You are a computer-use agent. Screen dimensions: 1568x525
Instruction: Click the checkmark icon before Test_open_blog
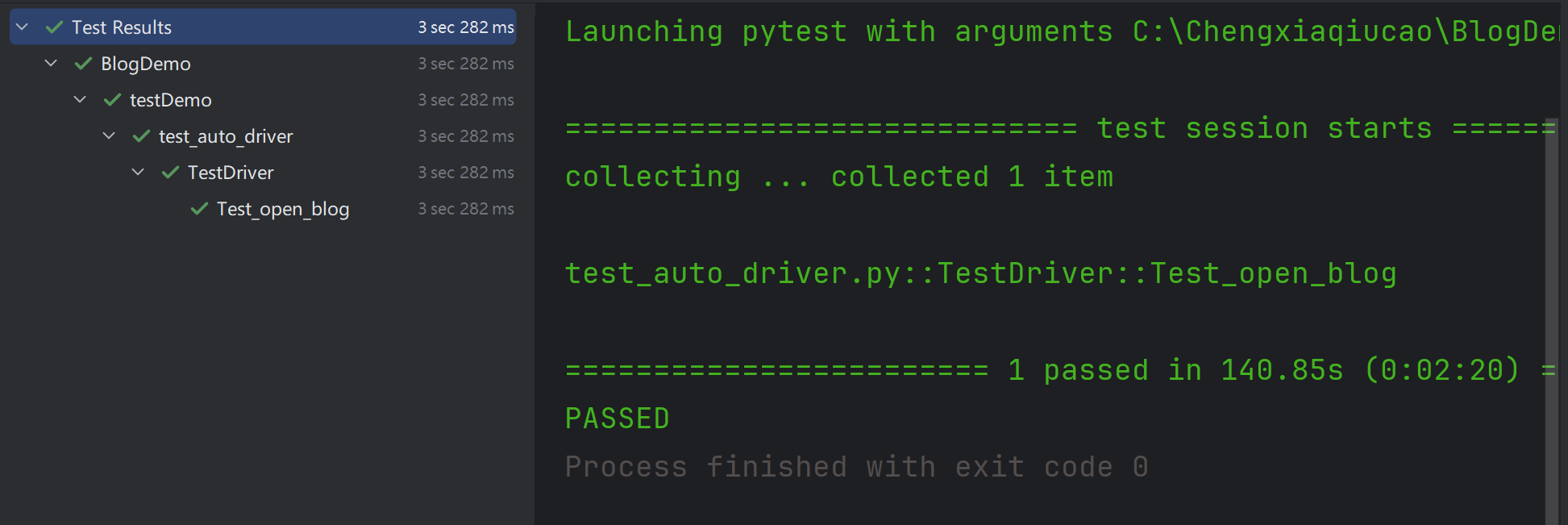tap(199, 209)
